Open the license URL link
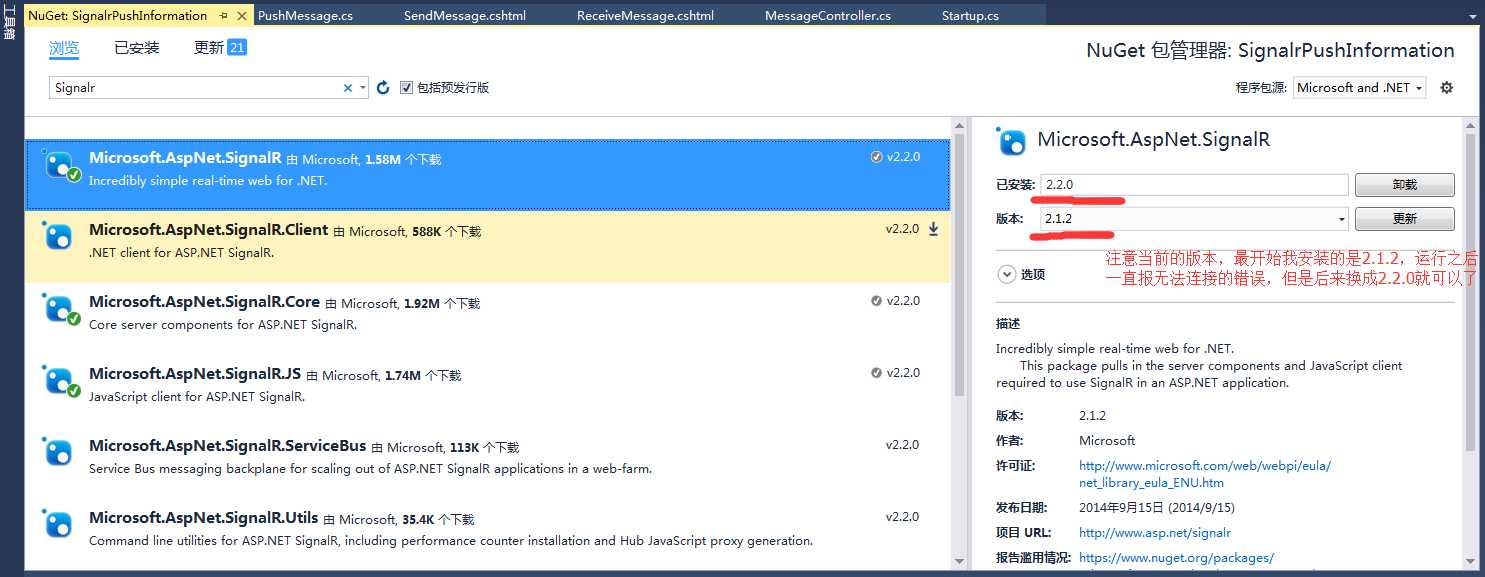Image resolution: width=1485 pixels, height=577 pixels. pos(1205,474)
